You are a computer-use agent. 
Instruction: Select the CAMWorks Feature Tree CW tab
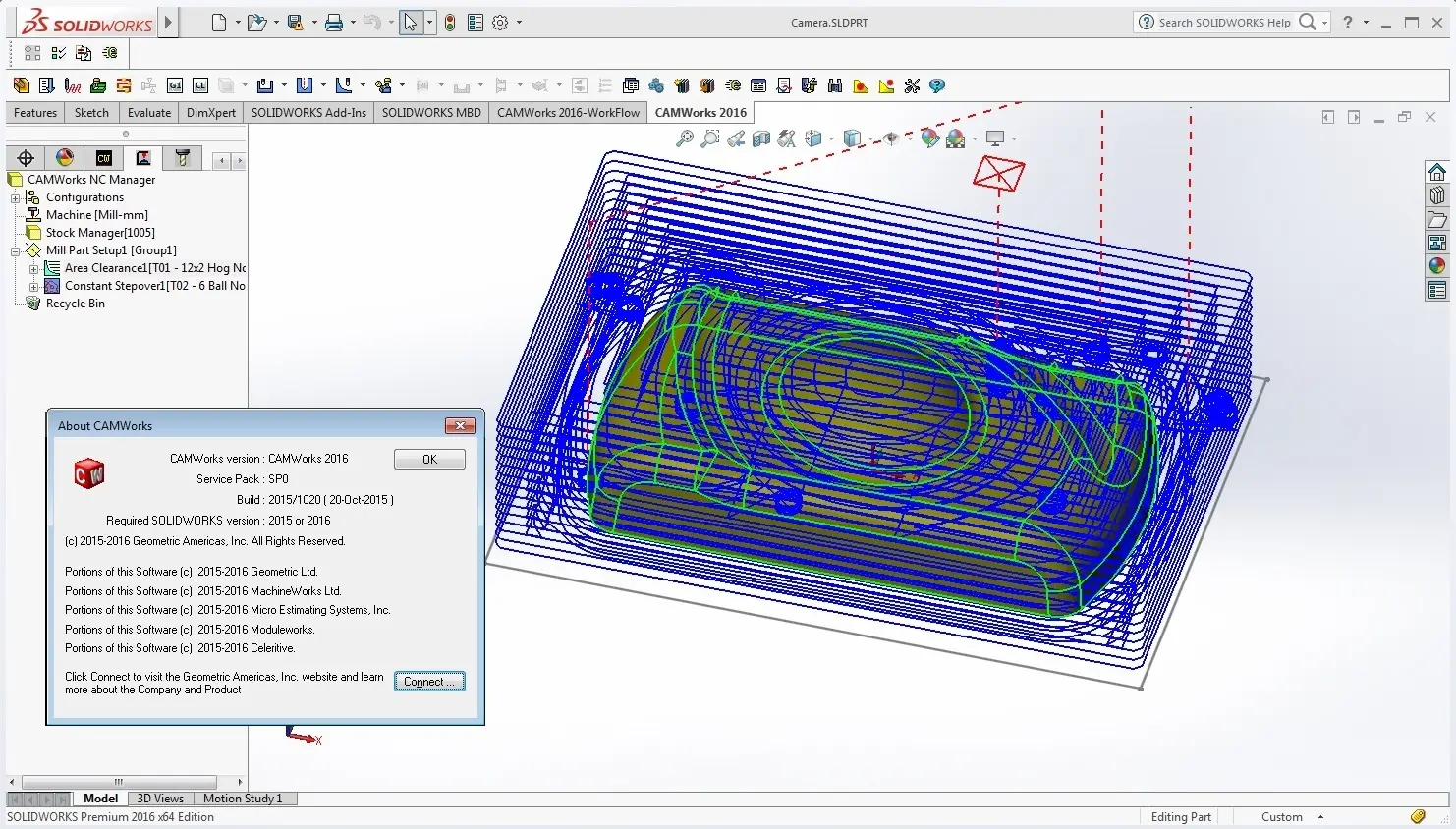(104, 157)
